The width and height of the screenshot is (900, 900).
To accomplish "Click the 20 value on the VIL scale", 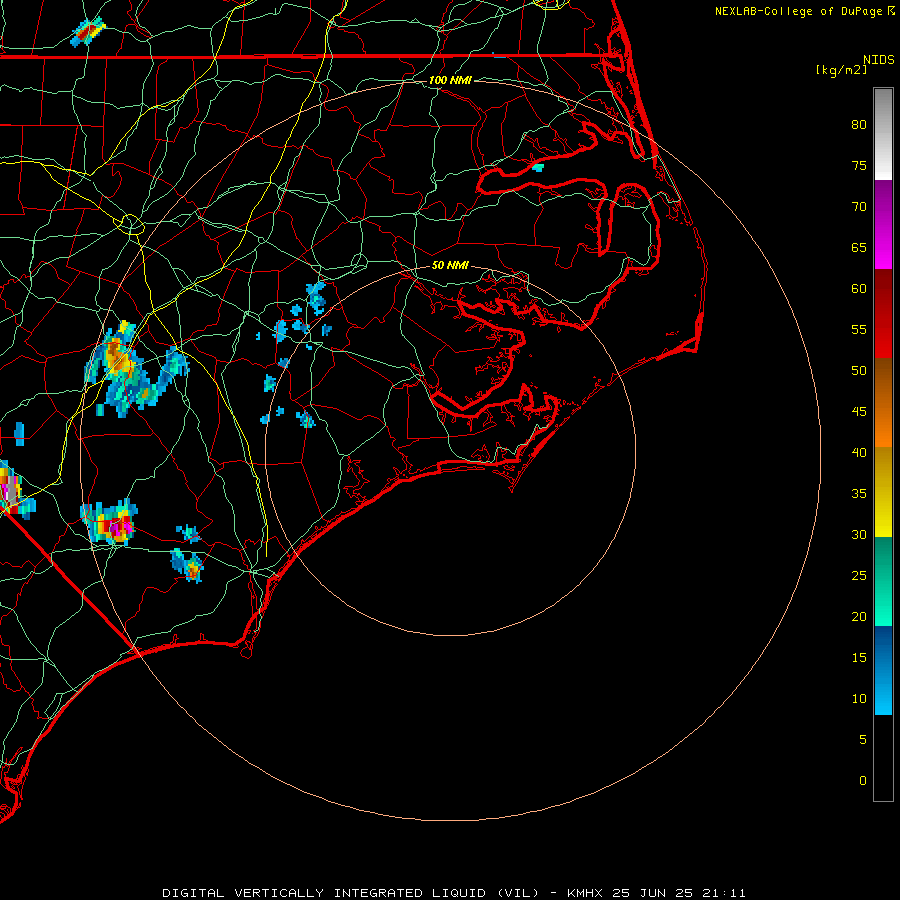I will coord(859,617).
